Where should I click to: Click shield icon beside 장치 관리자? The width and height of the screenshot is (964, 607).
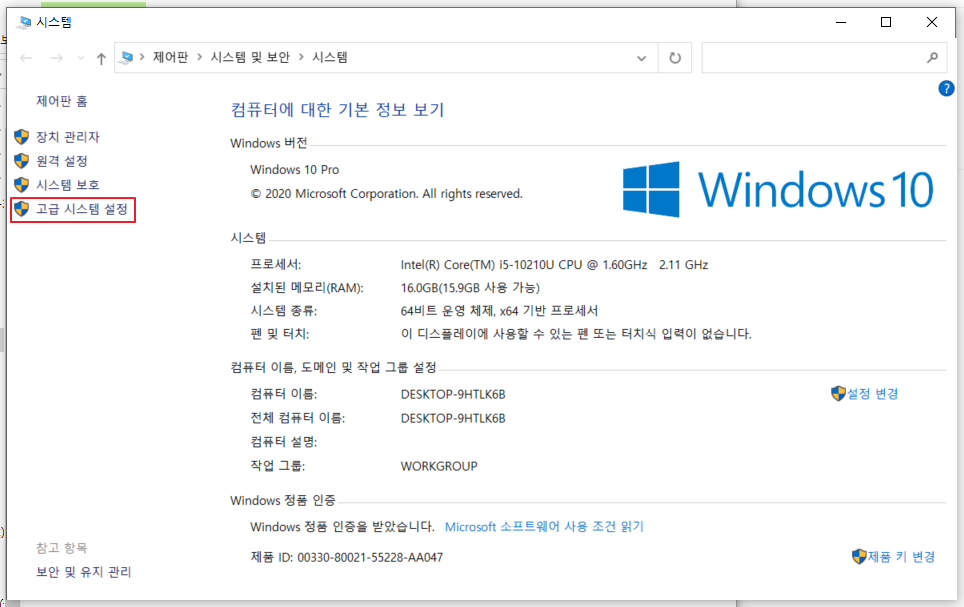tap(22, 137)
